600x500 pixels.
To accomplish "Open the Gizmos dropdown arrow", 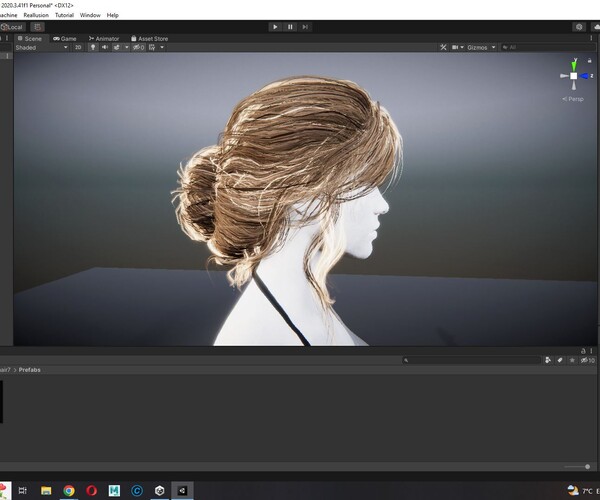I will (x=494, y=47).
